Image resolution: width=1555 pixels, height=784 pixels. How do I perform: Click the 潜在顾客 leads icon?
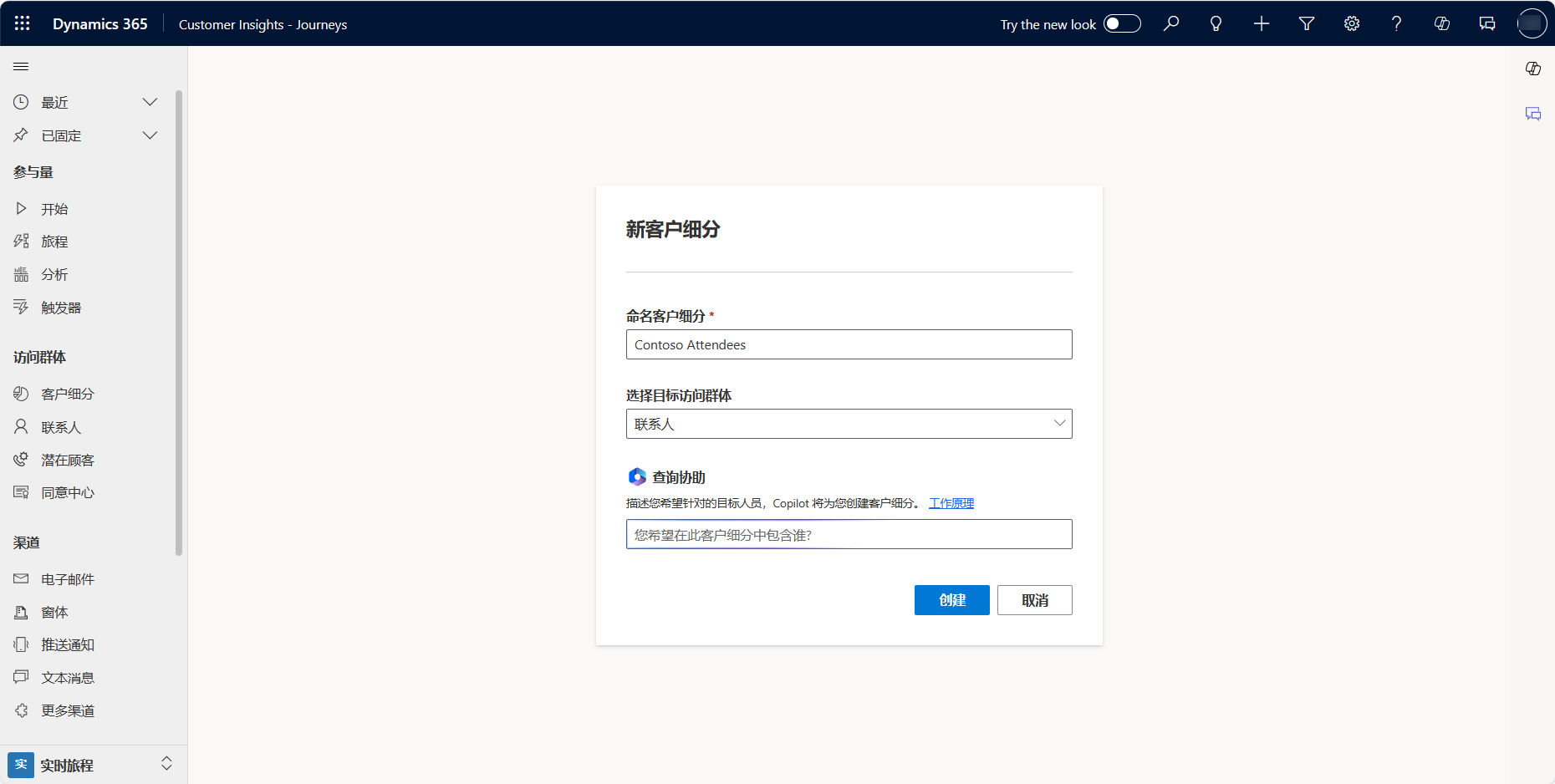21,460
